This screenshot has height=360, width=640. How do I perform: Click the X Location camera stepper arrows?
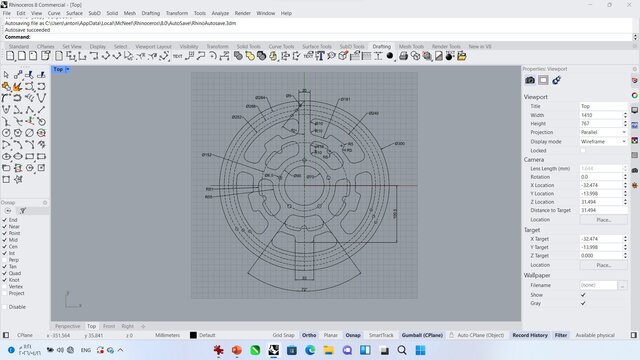625,185
